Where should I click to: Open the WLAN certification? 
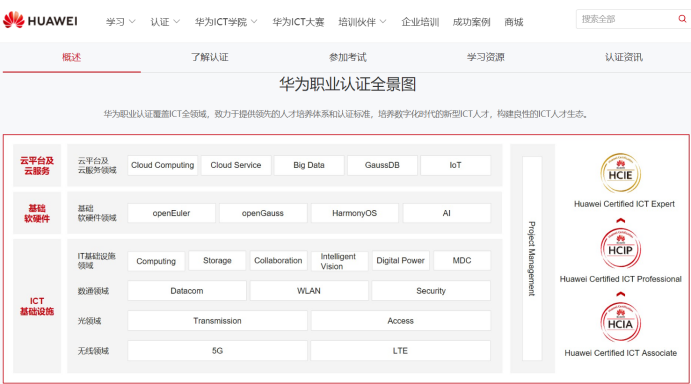(309, 291)
